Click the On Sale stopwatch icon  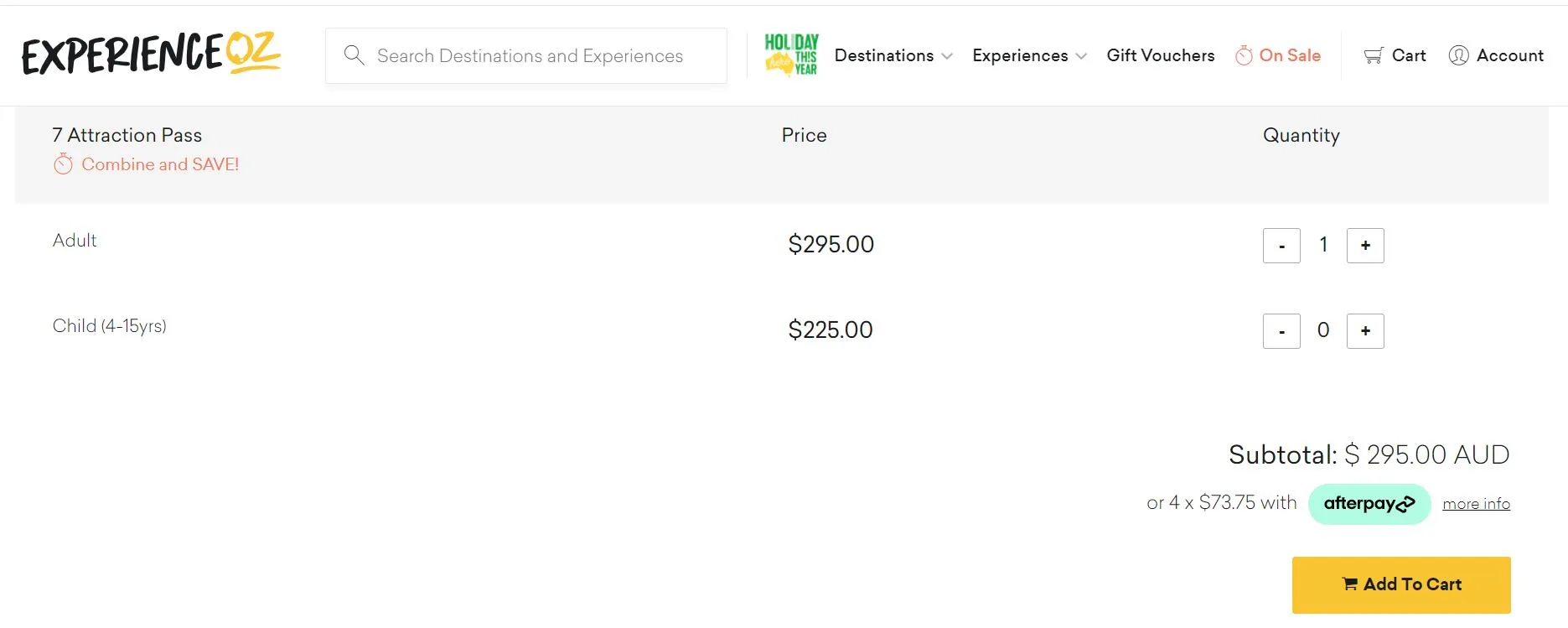[1244, 55]
